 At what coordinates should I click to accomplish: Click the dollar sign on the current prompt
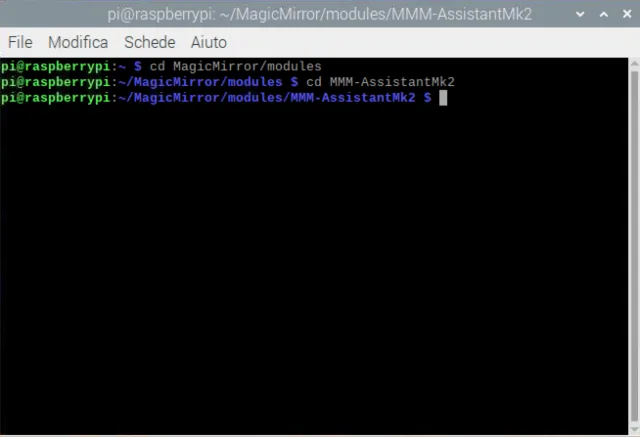[x=427, y=97]
